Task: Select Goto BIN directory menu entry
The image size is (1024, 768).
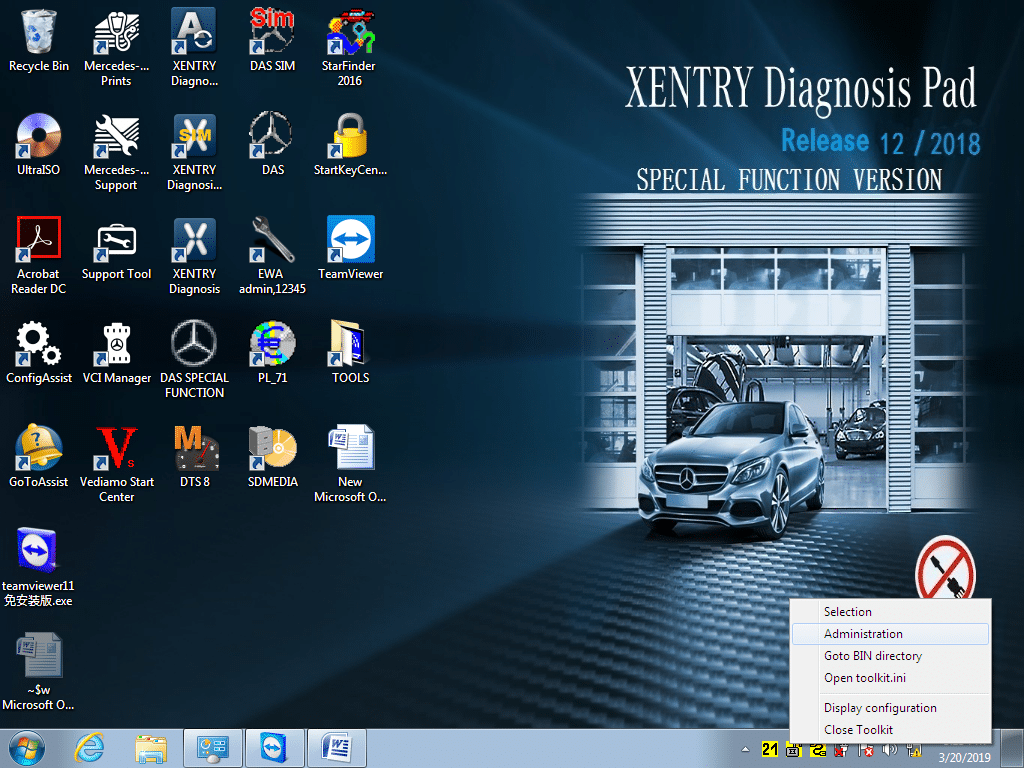Action: [x=872, y=656]
